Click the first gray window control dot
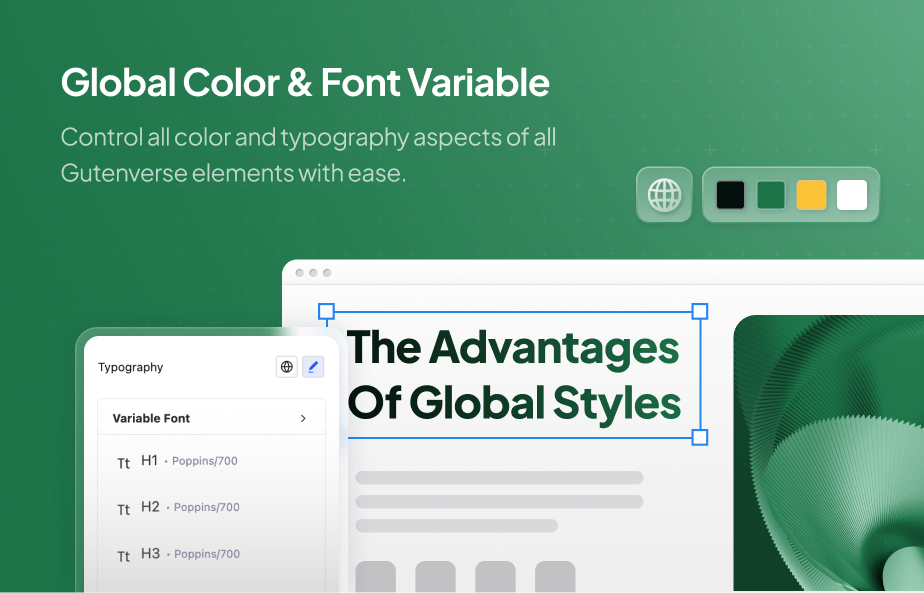Screen dimensions: 924x593 pos(299,273)
